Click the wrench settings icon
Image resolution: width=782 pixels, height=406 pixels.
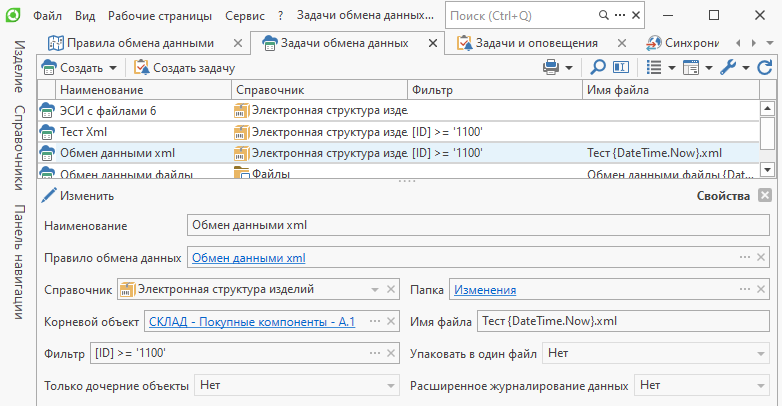(x=729, y=67)
